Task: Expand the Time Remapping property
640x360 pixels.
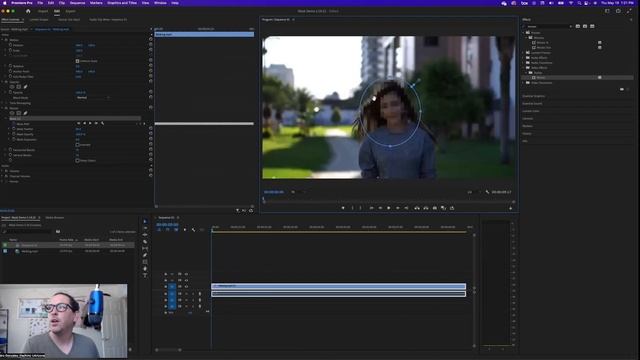Action: pos(2,103)
